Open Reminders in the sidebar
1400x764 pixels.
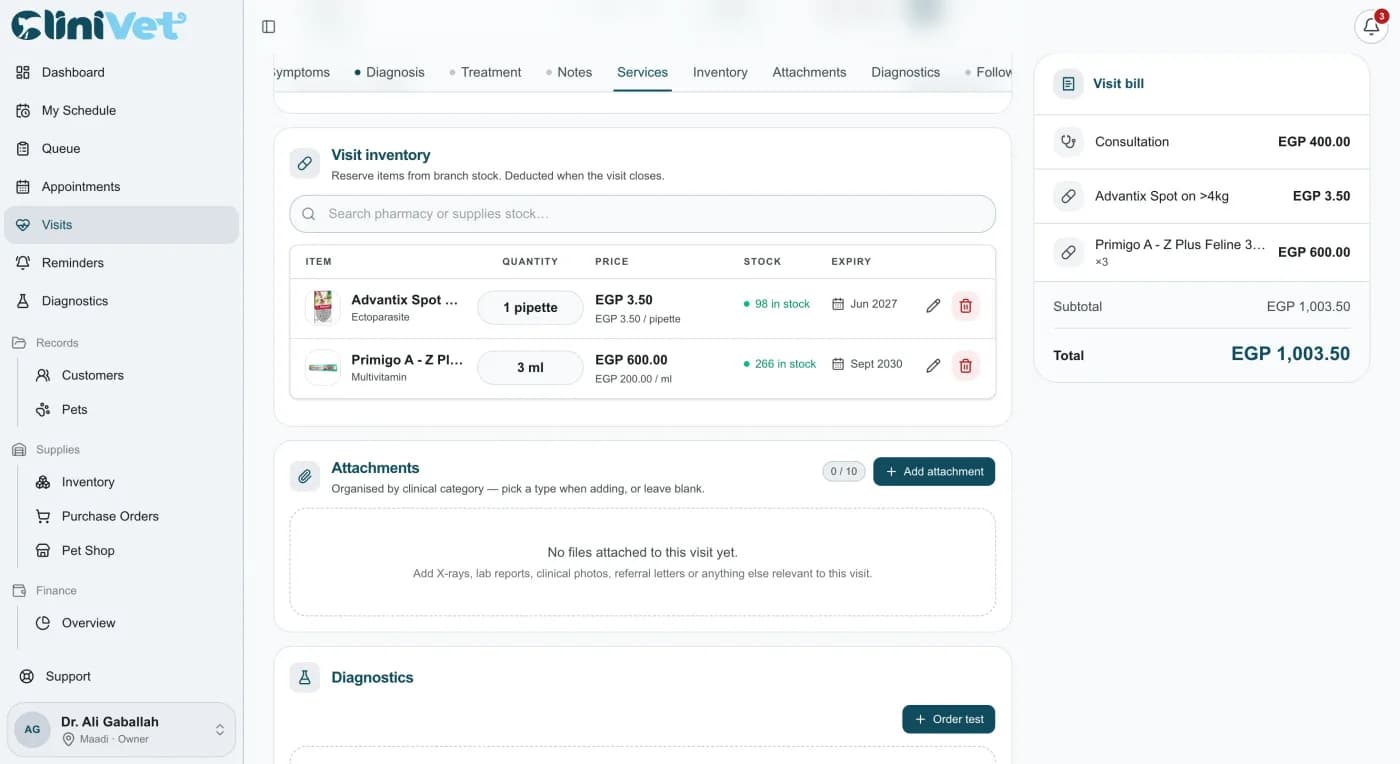pyautogui.click(x=121, y=262)
